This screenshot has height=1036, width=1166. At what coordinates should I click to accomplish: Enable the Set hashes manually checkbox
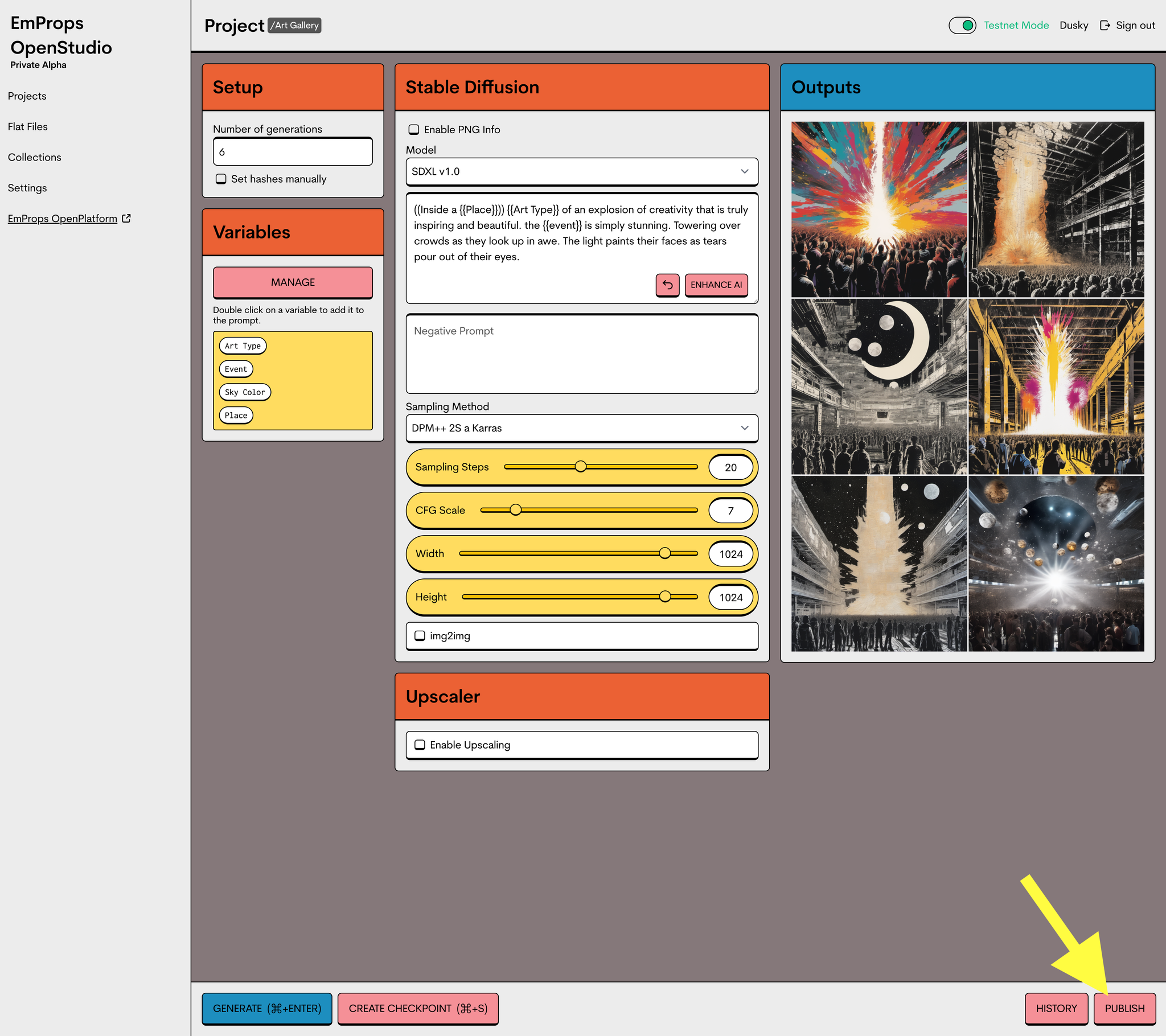221,179
